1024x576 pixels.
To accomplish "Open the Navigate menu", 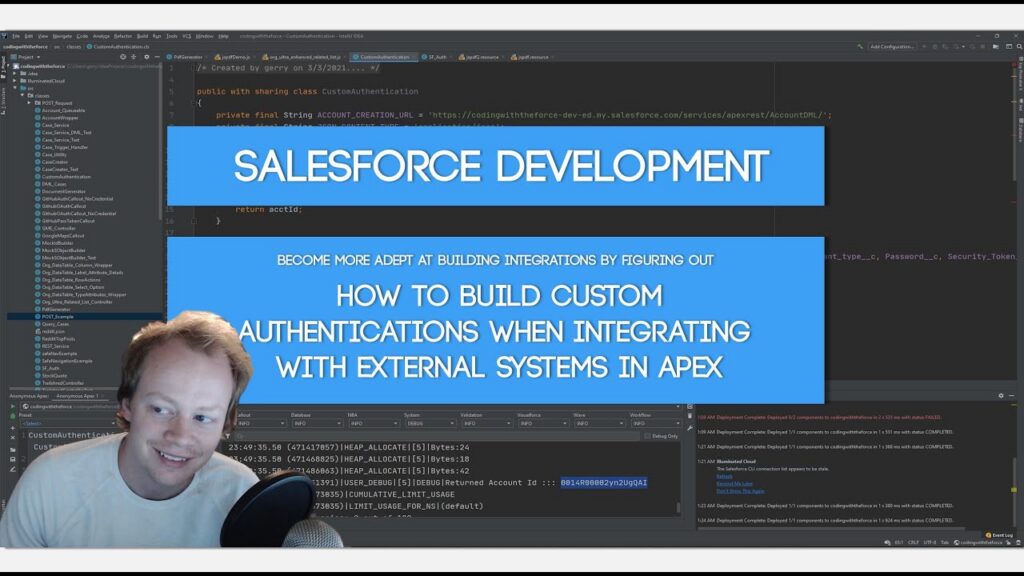I will [x=62, y=37].
